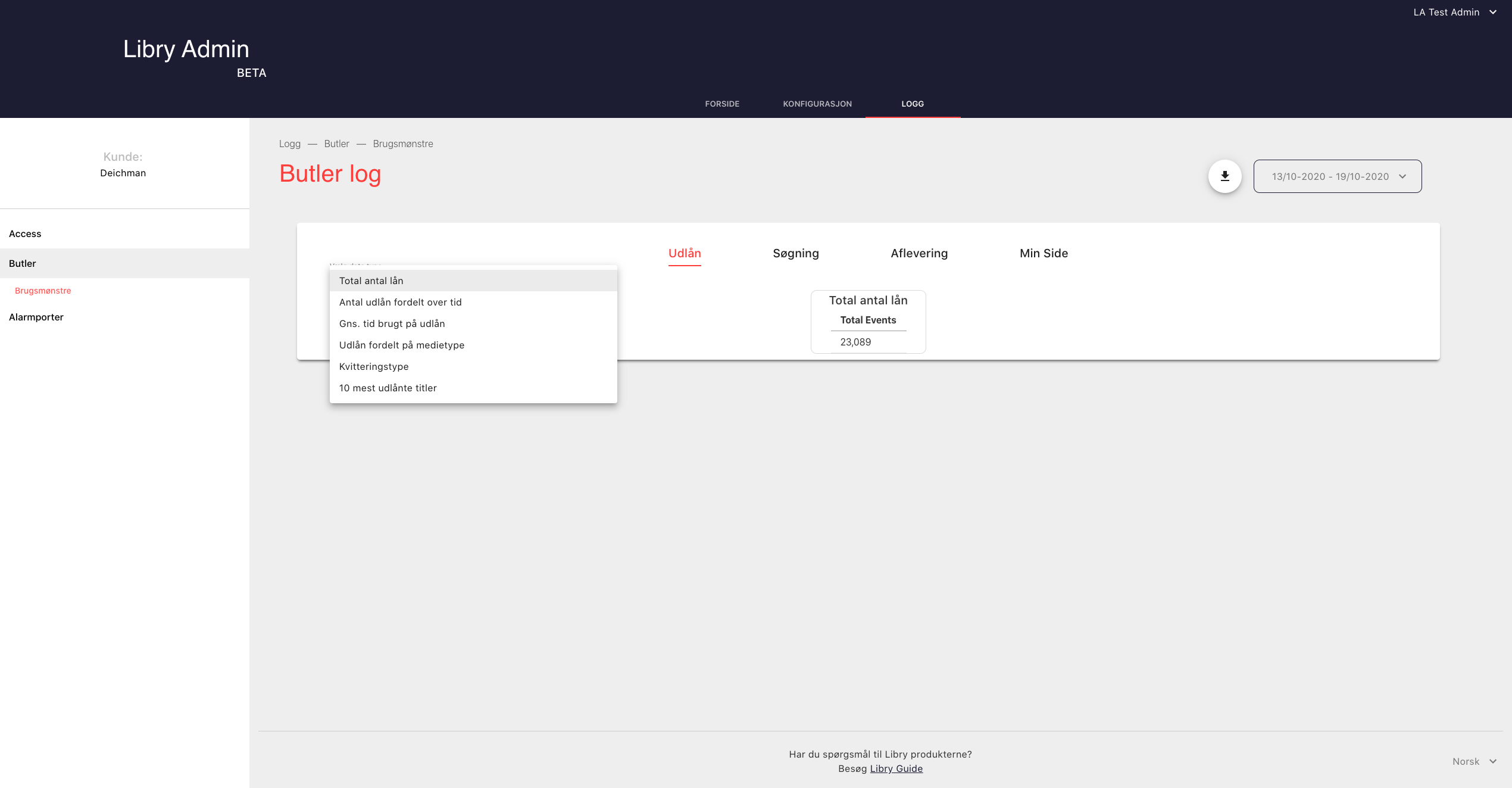Switch to the Søgning tab
This screenshot has height=788, width=1512.
pos(795,253)
